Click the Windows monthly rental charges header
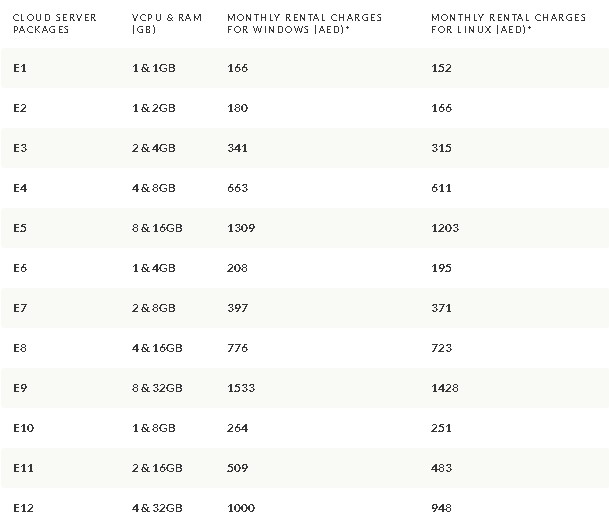609x521 pixels. (305, 23)
